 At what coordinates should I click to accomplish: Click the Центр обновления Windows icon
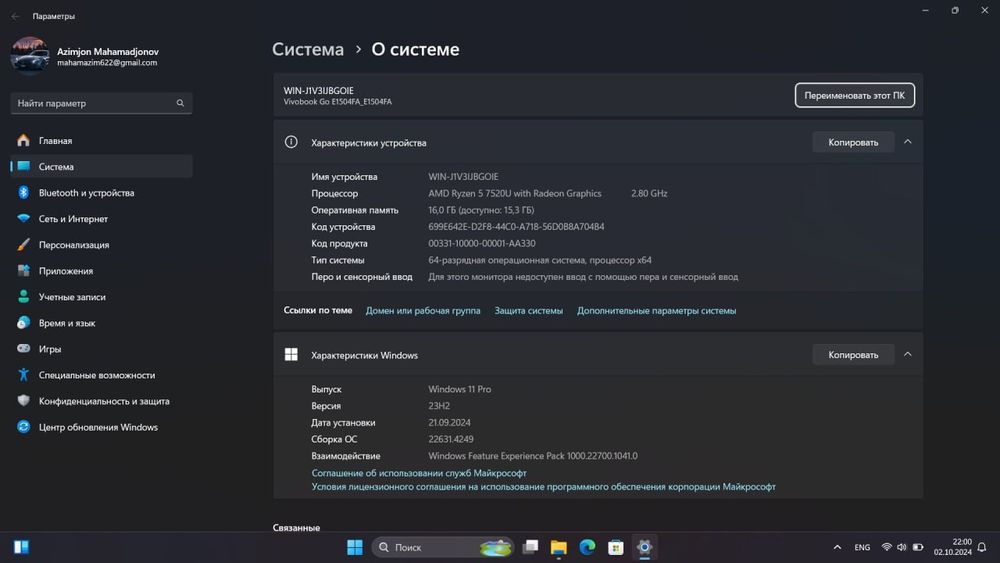coord(24,427)
